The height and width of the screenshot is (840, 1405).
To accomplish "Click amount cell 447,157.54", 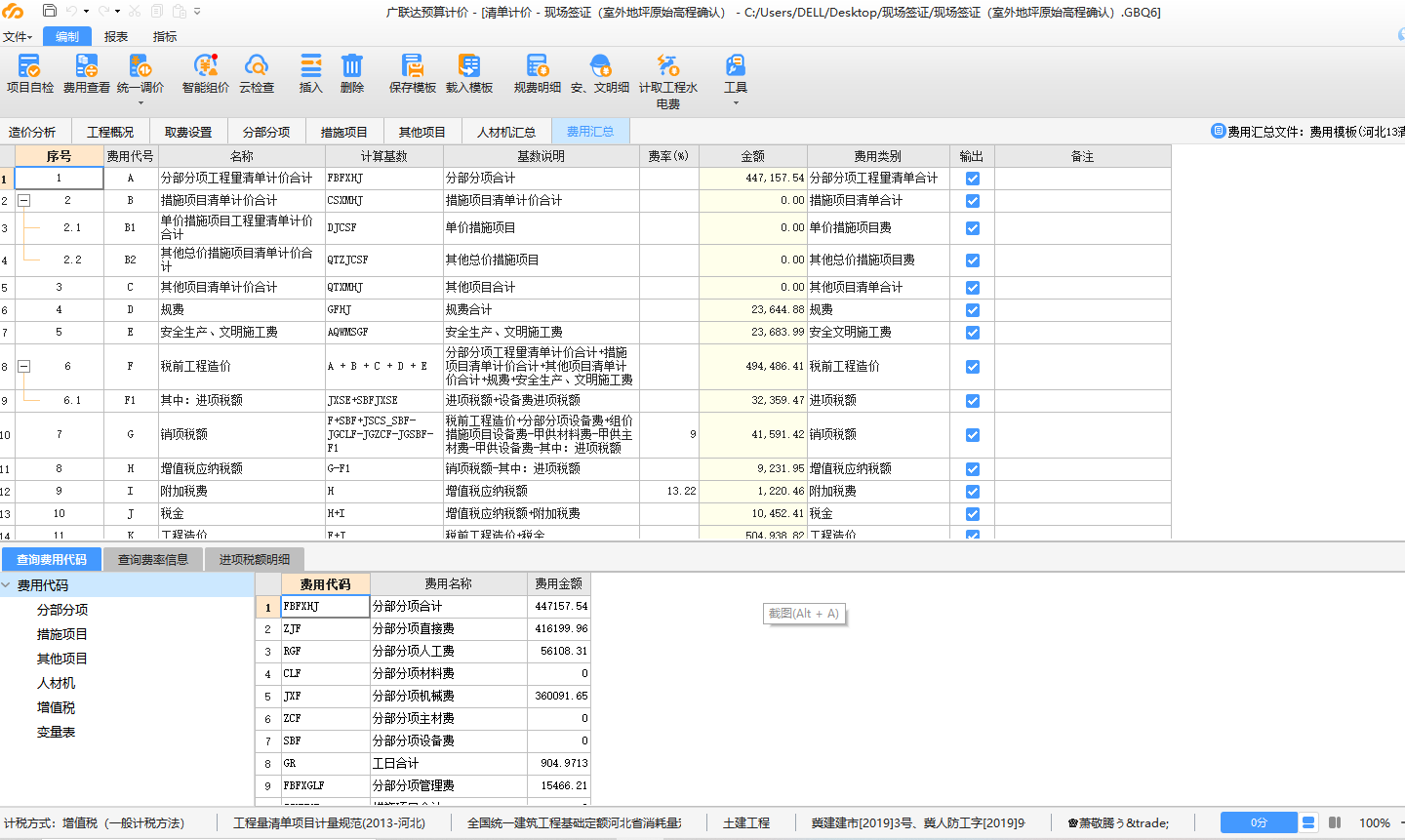I will click(x=753, y=179).
